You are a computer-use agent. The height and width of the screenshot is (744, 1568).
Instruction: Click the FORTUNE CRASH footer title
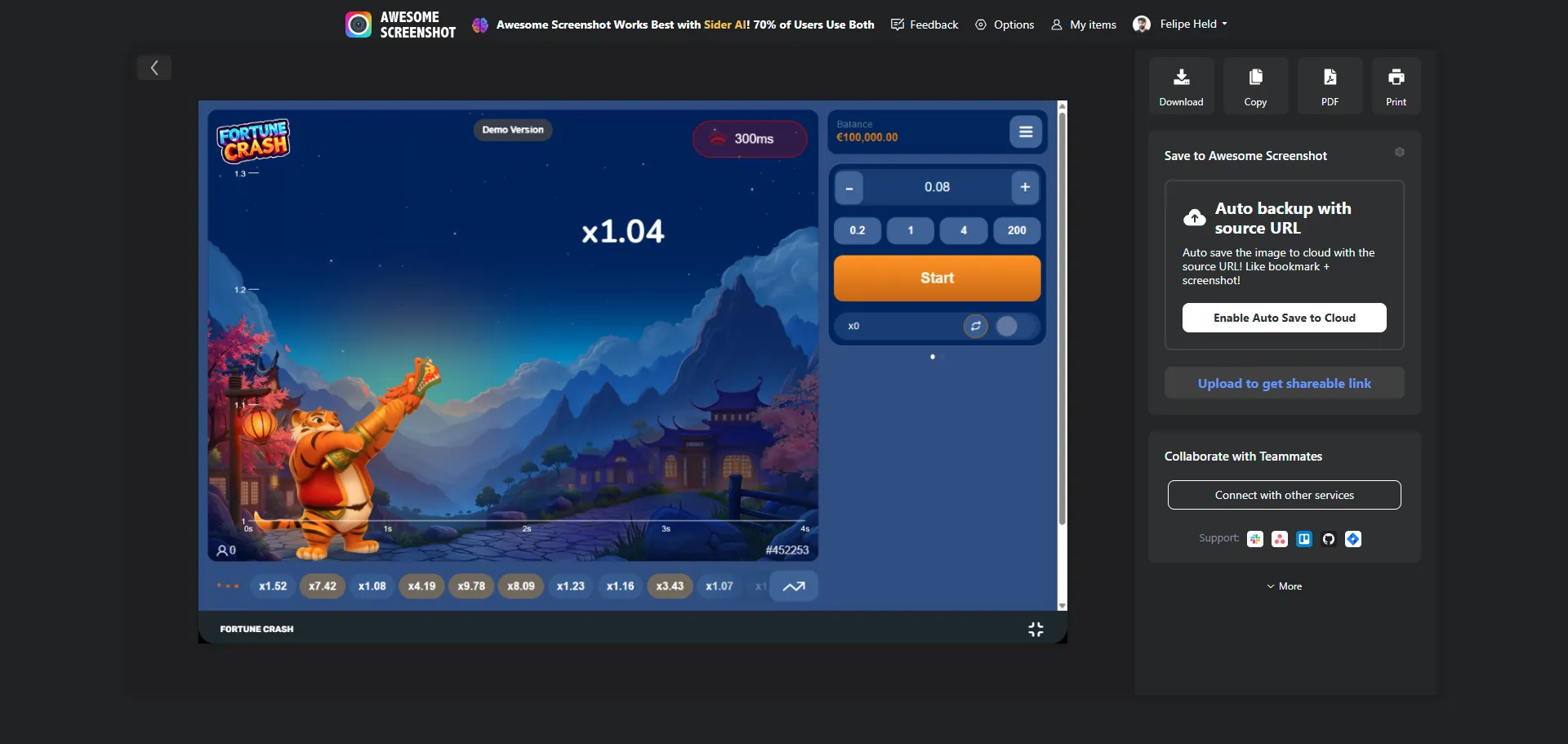click(256, 629)
